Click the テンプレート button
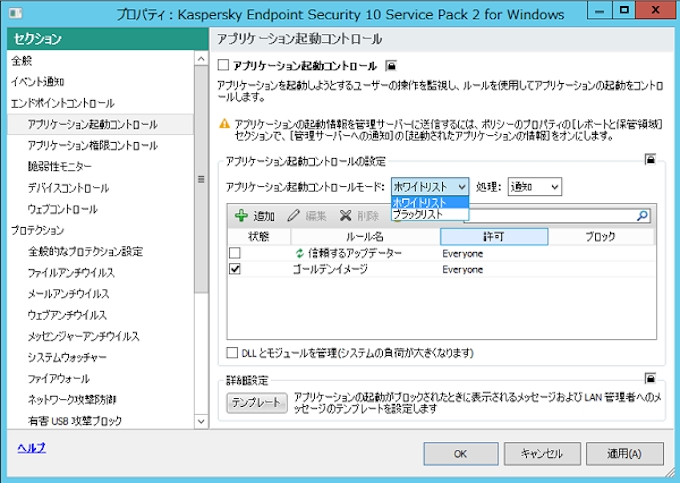This screenshot has height=483, width=680. (x=255, y=402)
